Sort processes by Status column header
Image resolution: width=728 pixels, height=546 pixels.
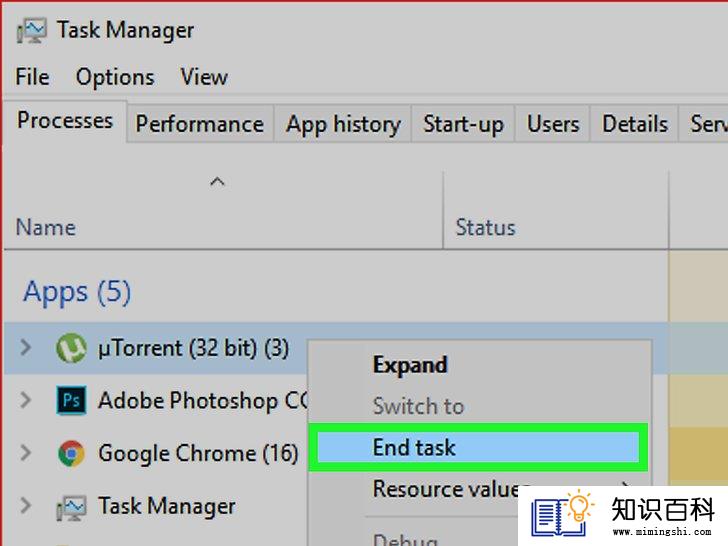[x=486, y=228]
